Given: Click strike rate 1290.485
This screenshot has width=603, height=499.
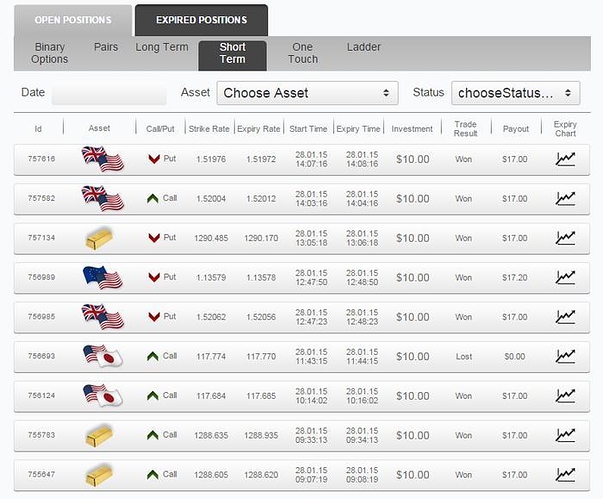Looking at the screenshot, I should (211, 238).
